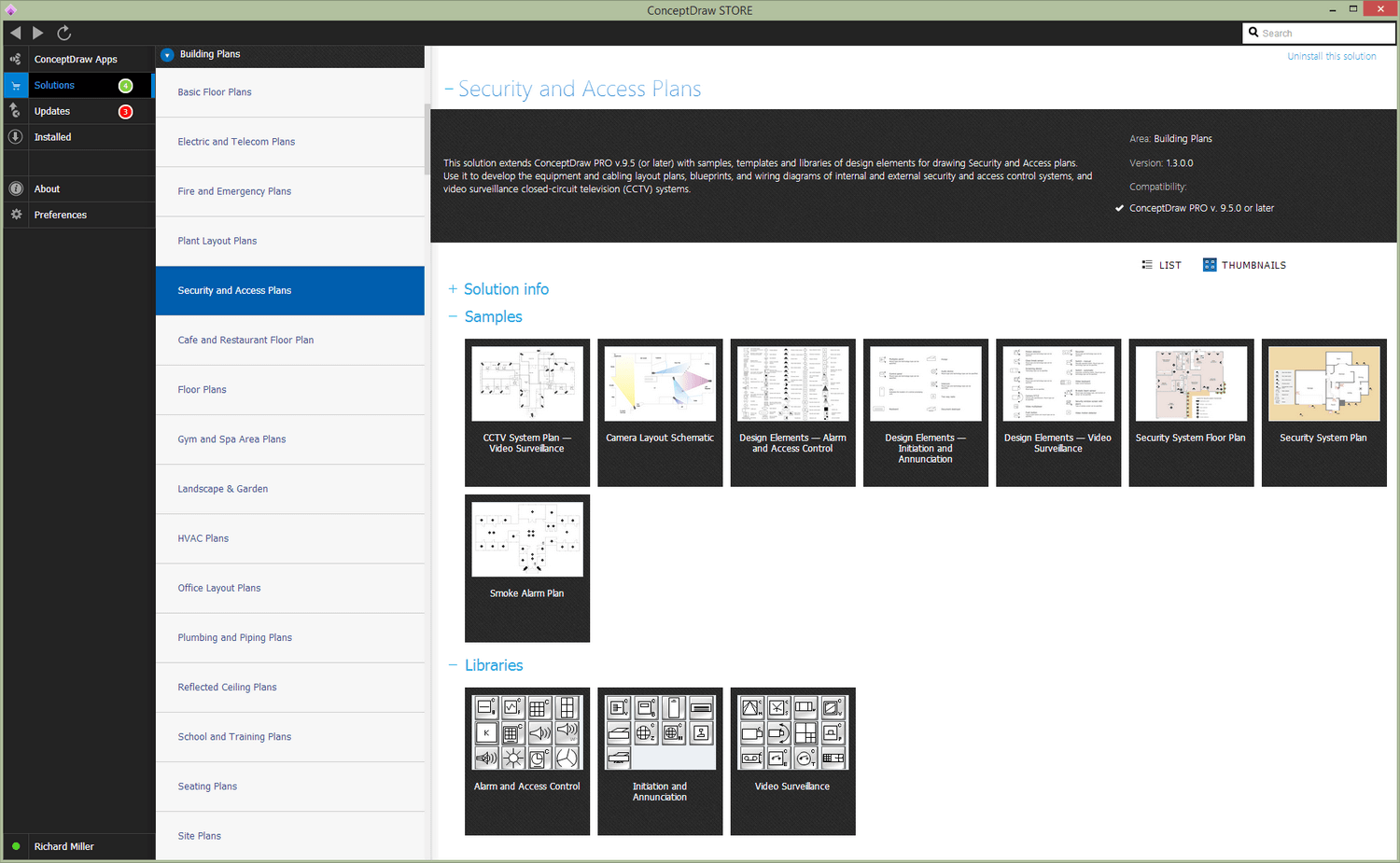Select Landscape & Garden solution
The height and width of the screenshot is (863, 1400).
(x=290, y=489)
